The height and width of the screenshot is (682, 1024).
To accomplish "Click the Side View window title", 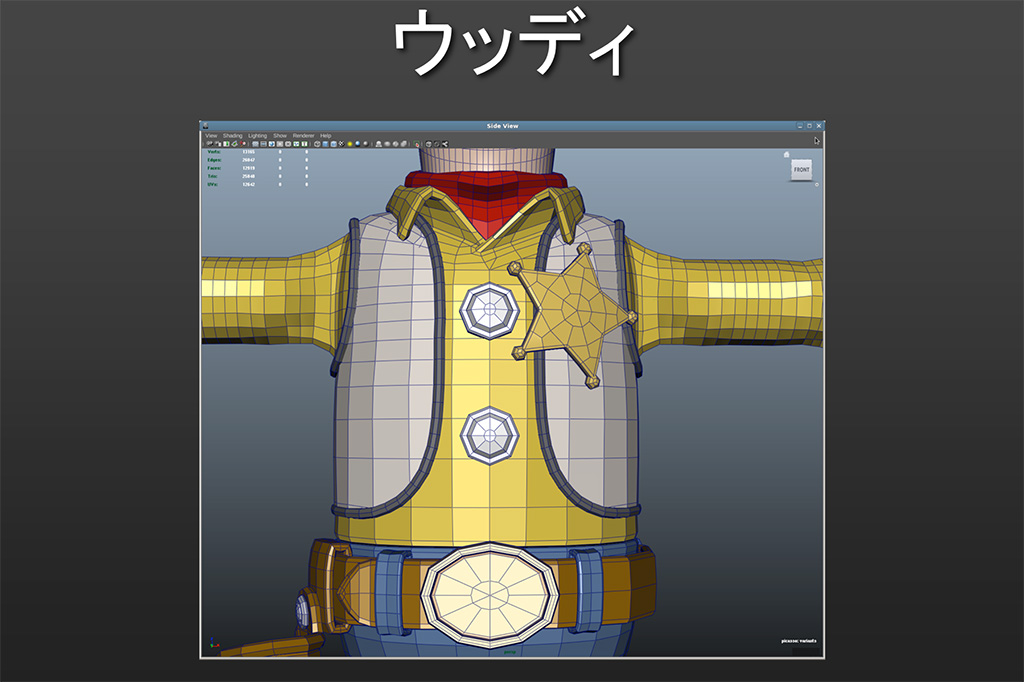I will [x=502, y=126].
